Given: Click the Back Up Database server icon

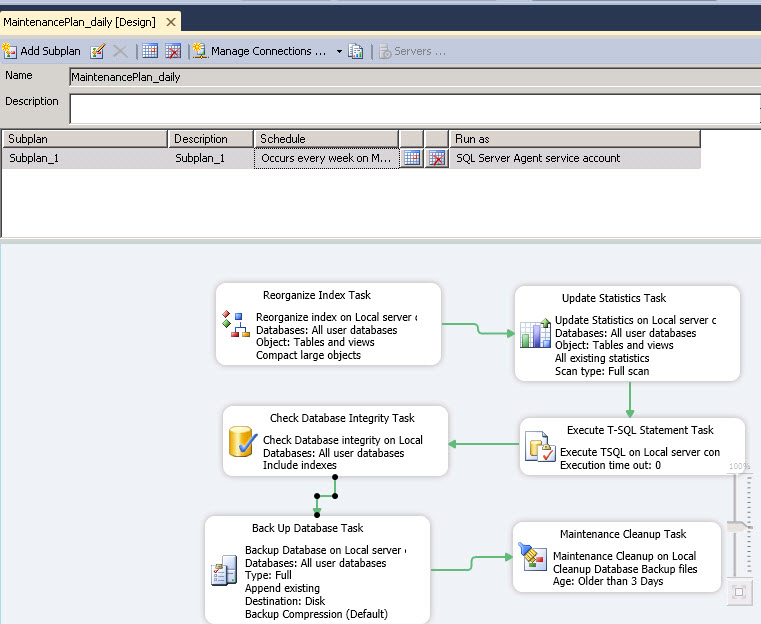Looking at the screenshot, I should pyautogui.click(x=224, y=570).
